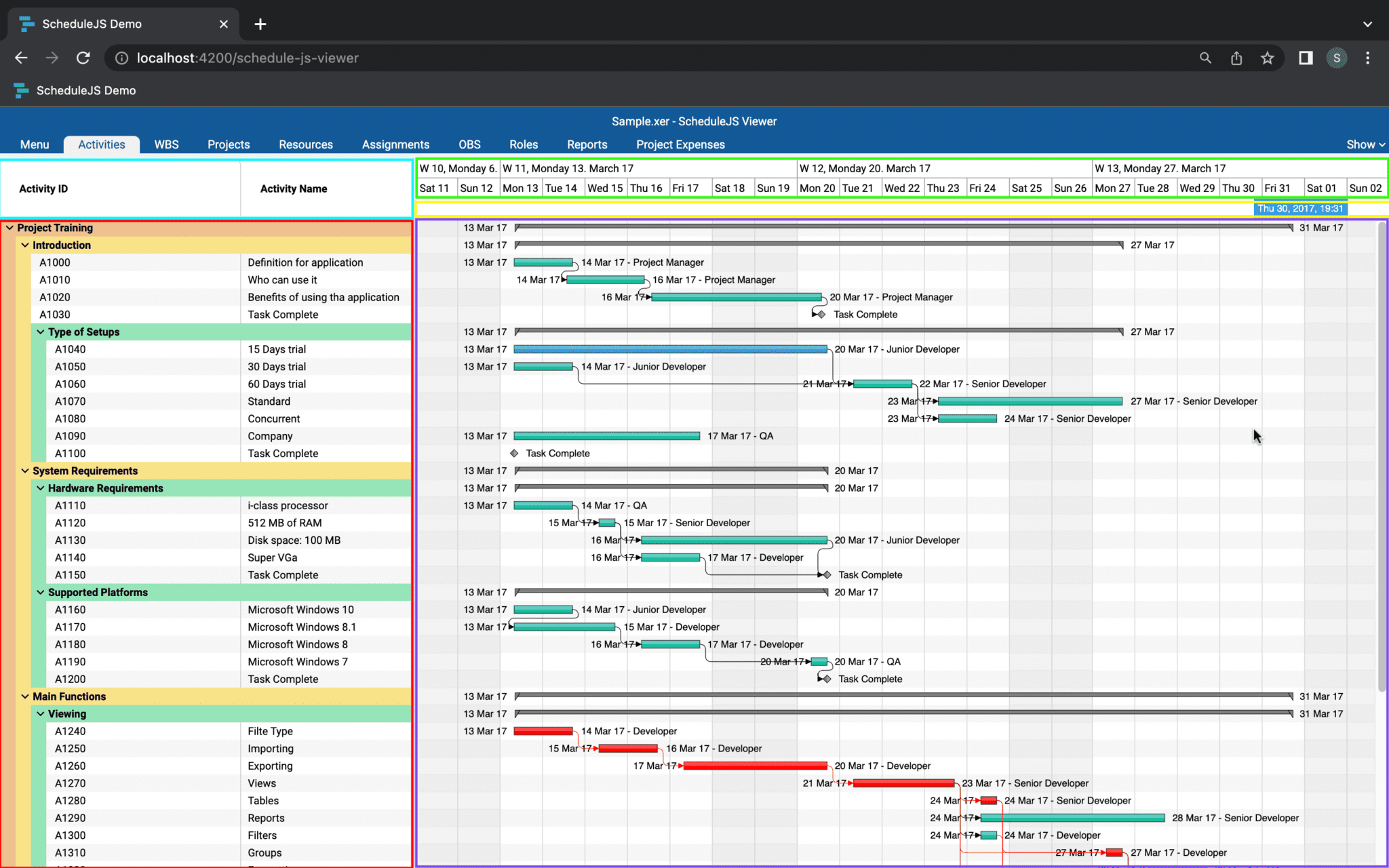Bookmark this page with the star icon
This screenshot has height=868, width=1389.
click(x=1268, y=58)
